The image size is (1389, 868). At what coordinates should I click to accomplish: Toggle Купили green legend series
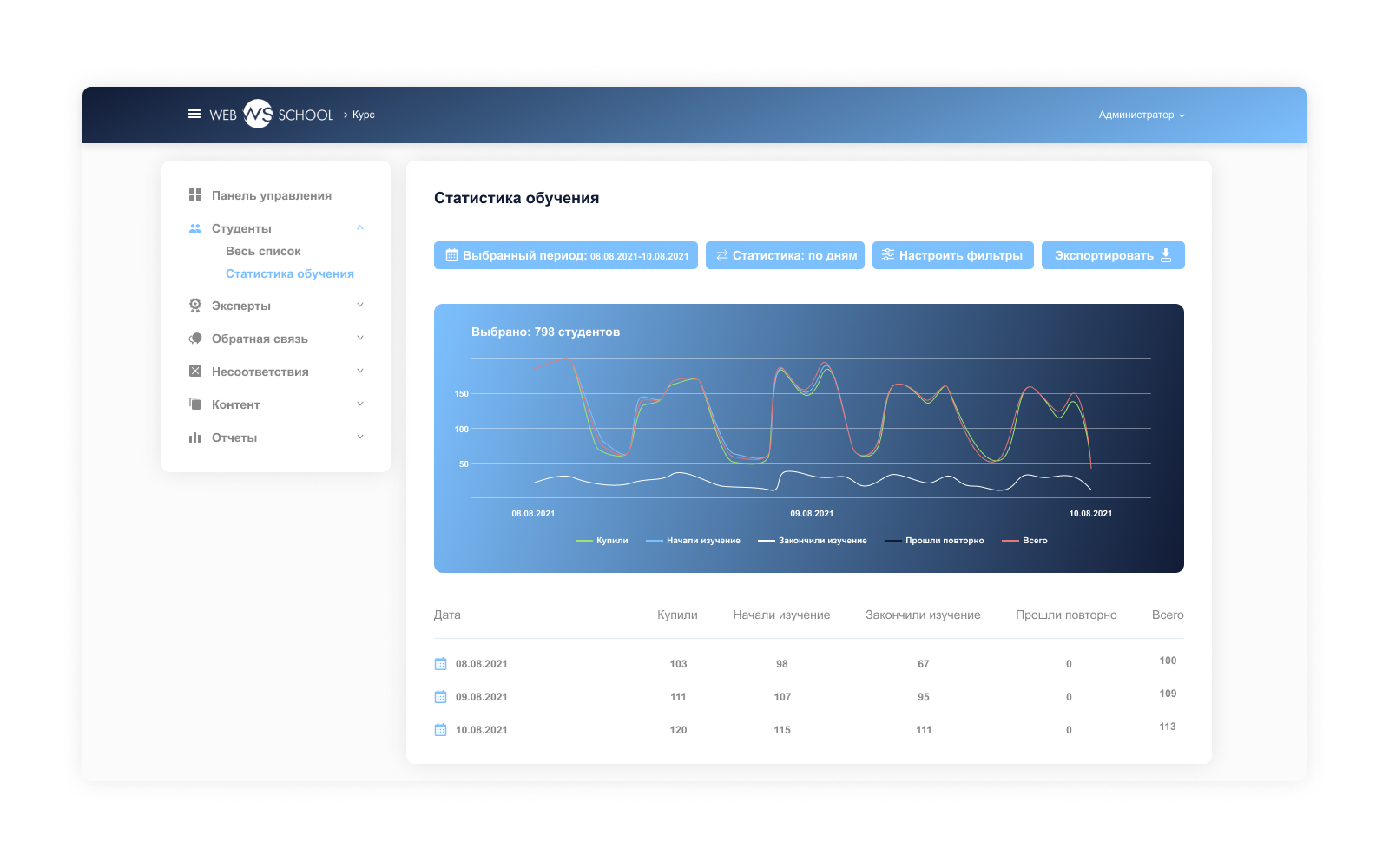(x=602, y=541)
